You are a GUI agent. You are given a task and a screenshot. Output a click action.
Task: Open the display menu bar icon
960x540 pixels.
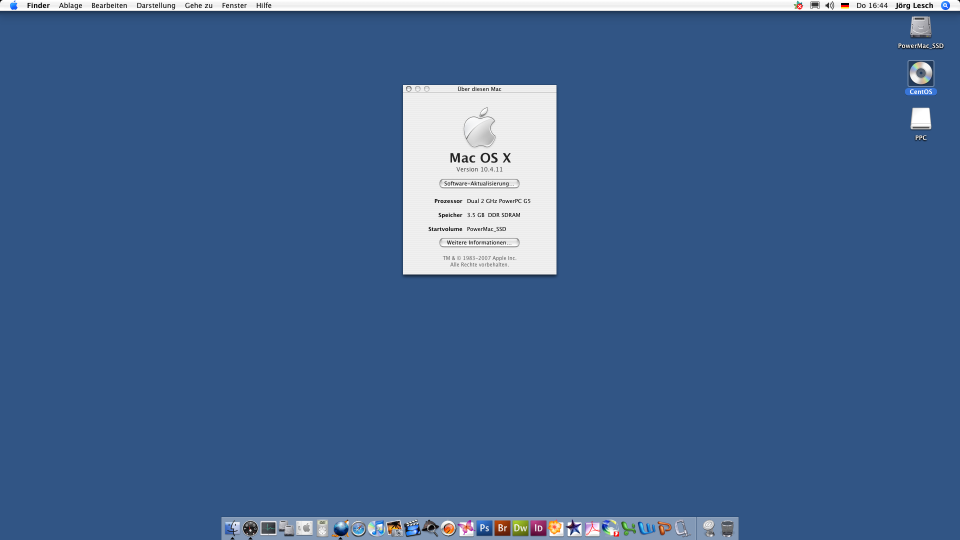point(814,6)
